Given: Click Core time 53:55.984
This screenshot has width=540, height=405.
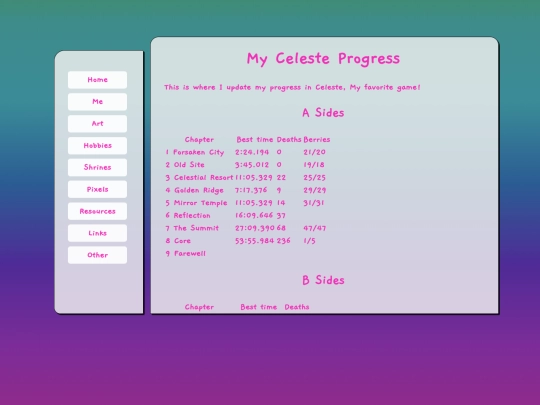Looking at the screenshot, I should tap(255, 241).
